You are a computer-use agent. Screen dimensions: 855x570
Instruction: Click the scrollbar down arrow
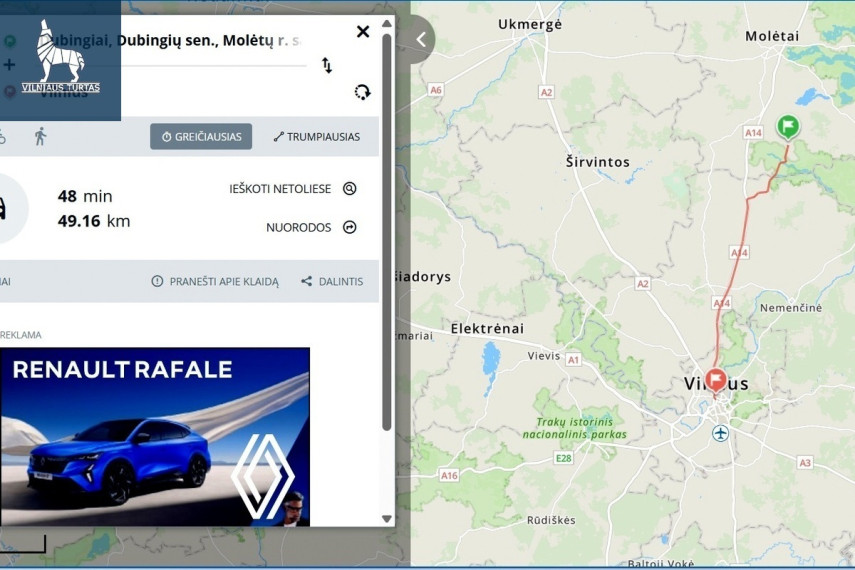coord(387,519)
